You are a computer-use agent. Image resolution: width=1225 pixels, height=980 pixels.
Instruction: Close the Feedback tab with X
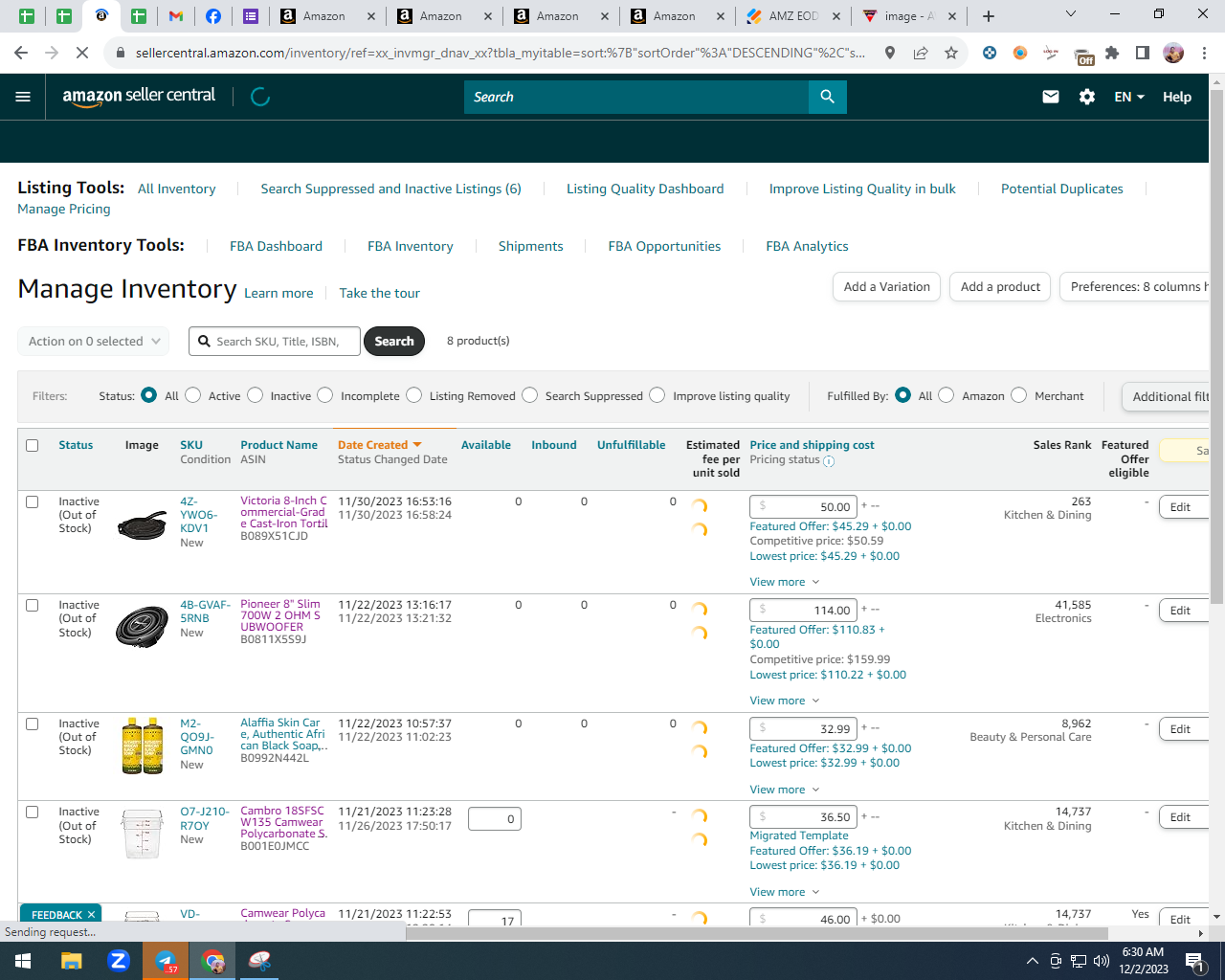click(91, 915)
